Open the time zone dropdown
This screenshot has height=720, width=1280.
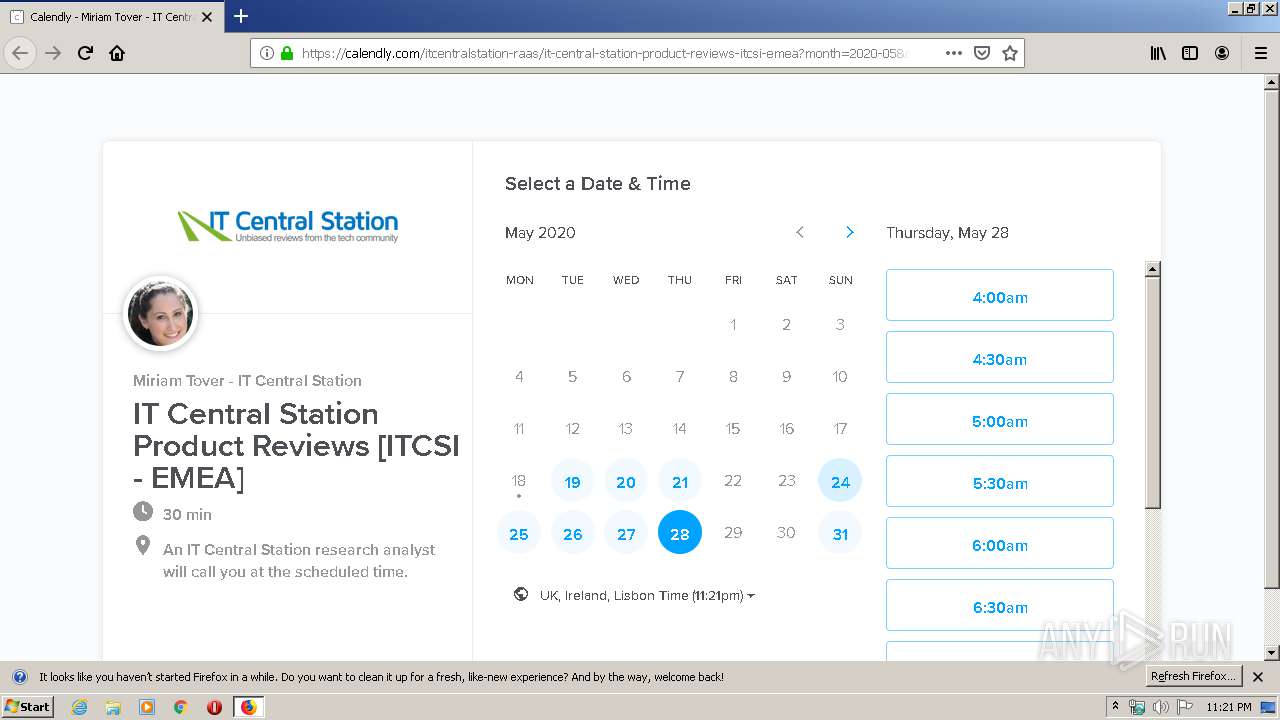pos(647,595)
